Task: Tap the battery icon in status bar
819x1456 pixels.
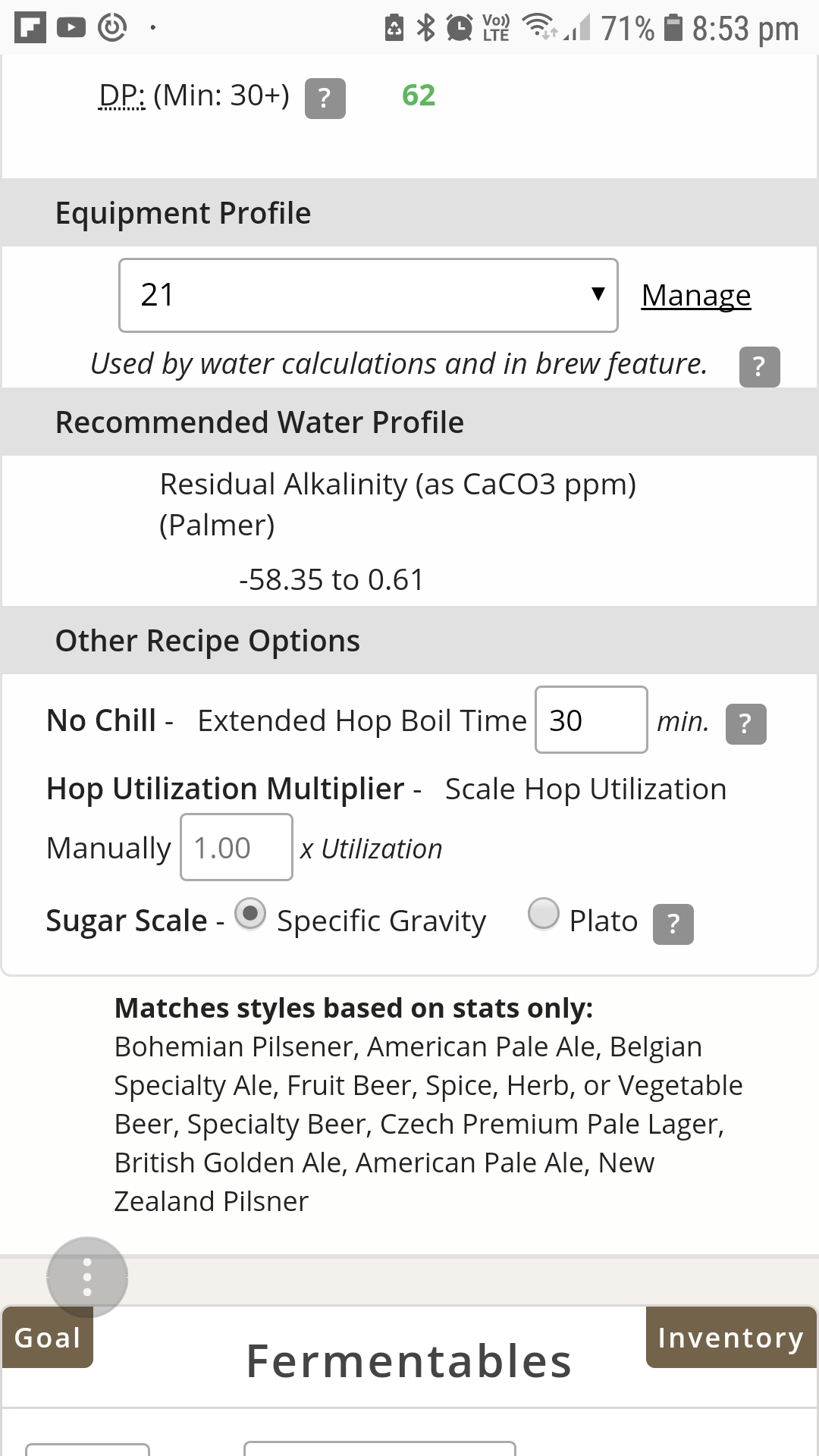Action: pos(673,27)
